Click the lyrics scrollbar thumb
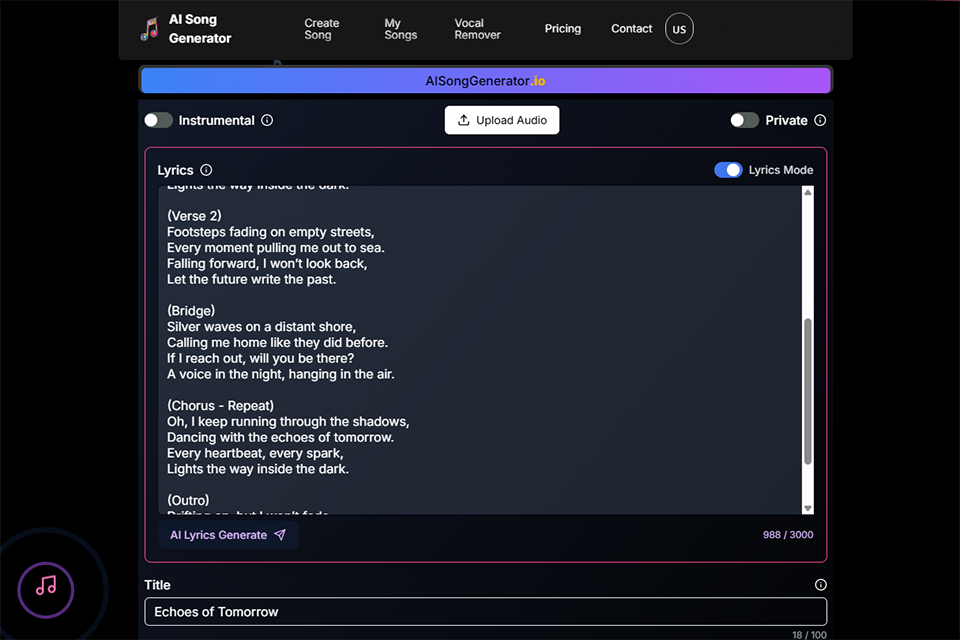 pyautogui.click(x=808, y=391)
